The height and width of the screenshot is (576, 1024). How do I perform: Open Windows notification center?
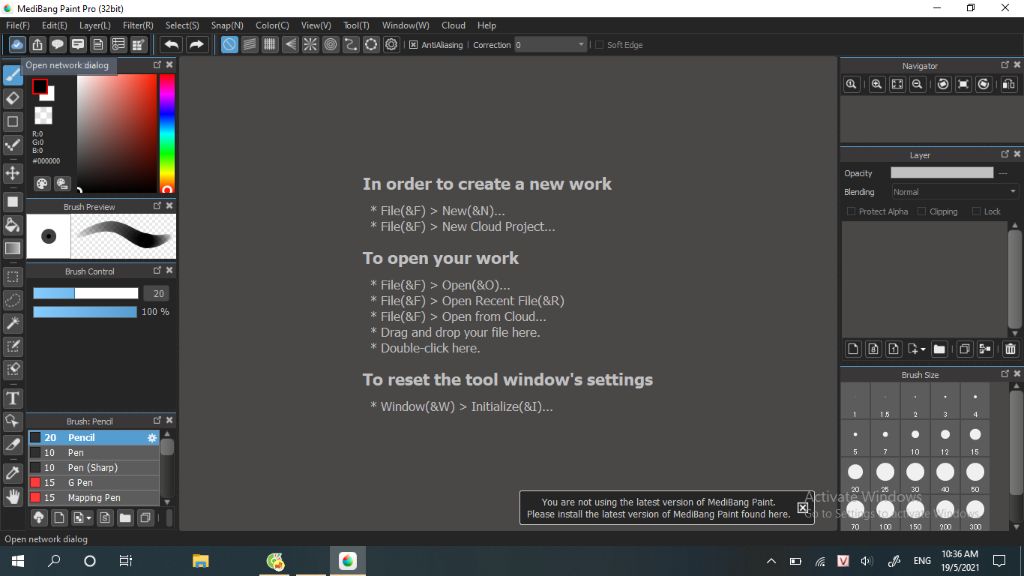pos(999,561)
